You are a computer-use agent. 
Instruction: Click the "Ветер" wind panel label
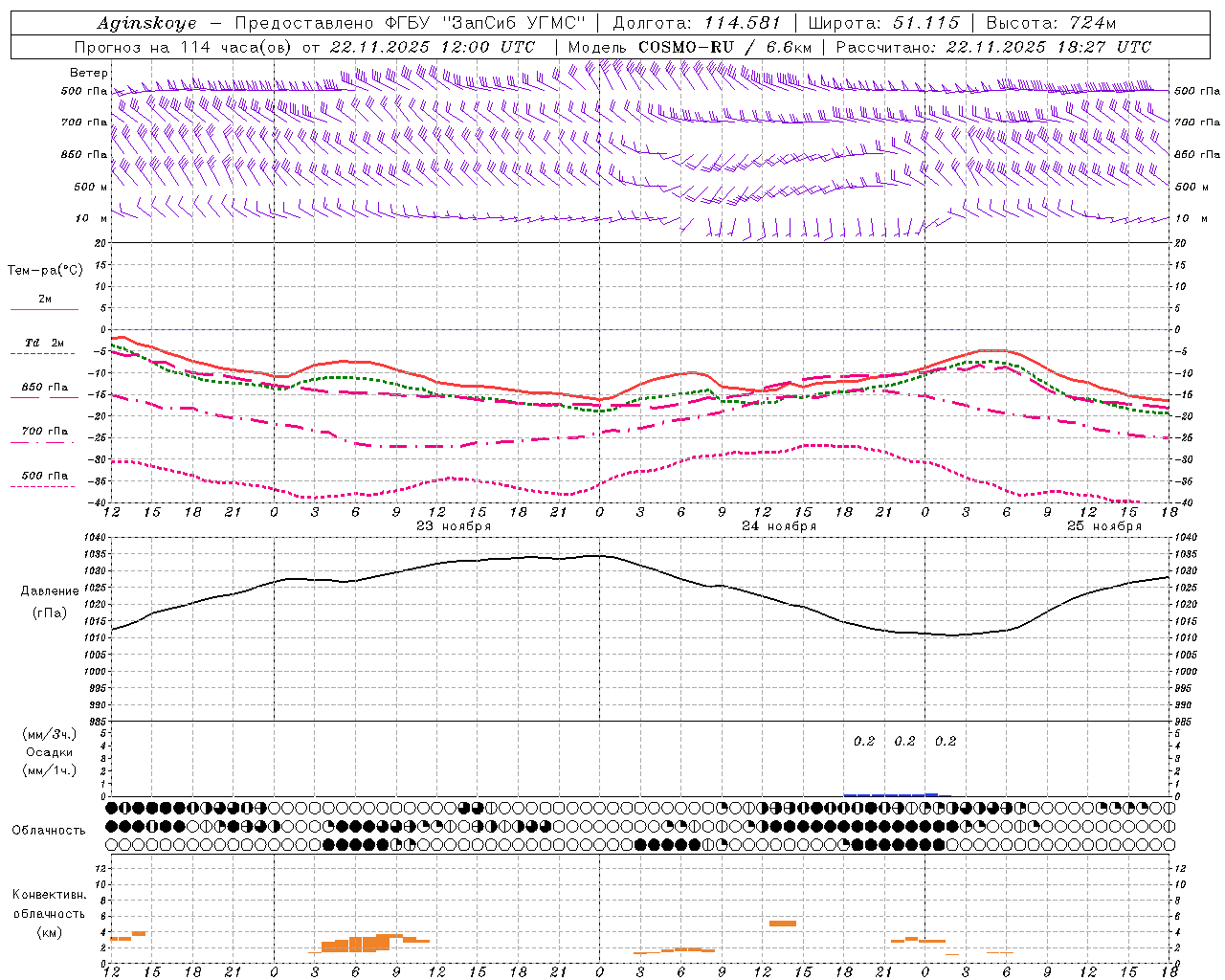click(x=89, y=73)
